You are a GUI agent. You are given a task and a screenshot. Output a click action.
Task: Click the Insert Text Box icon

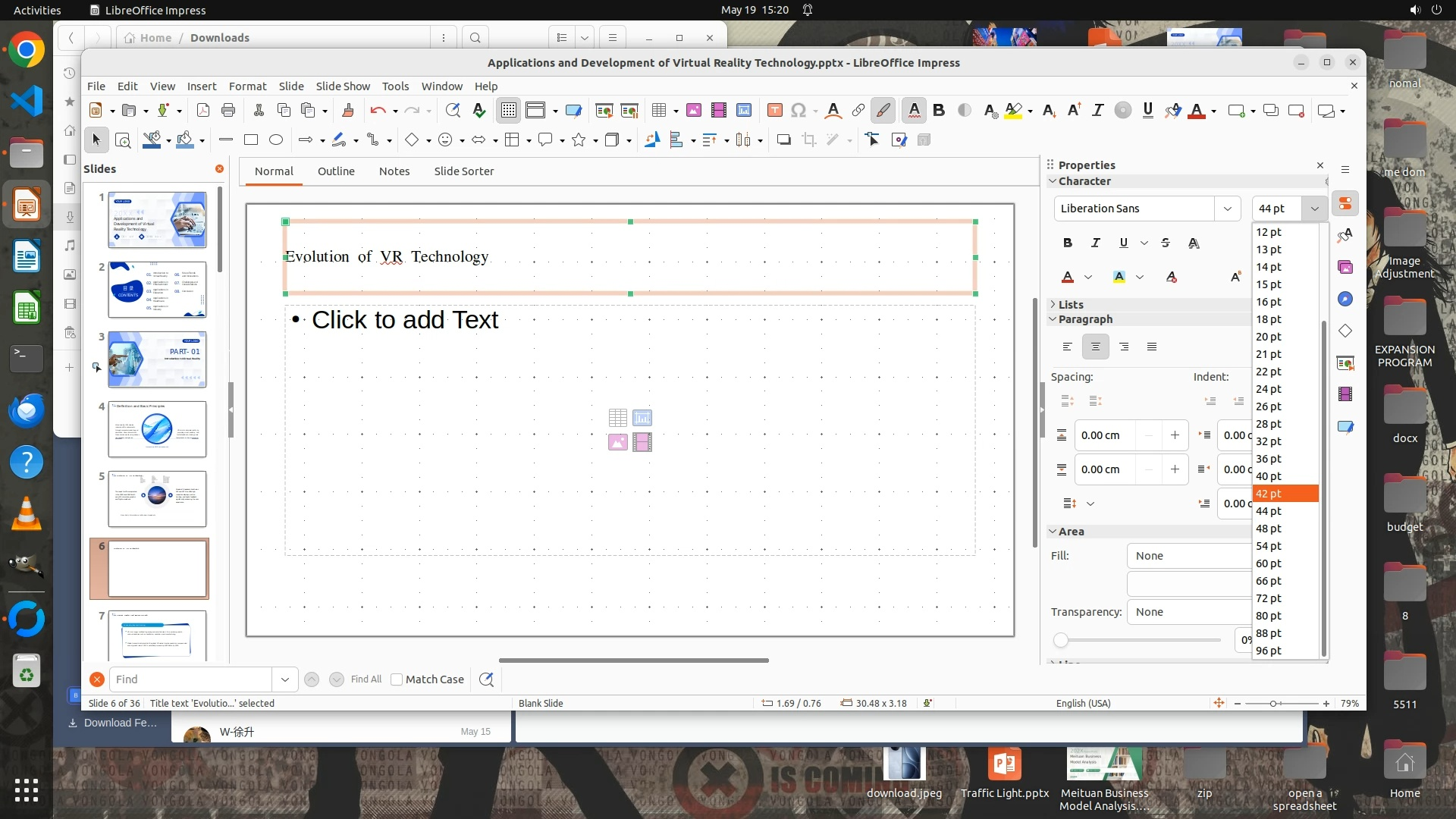(x=774, y=111)
